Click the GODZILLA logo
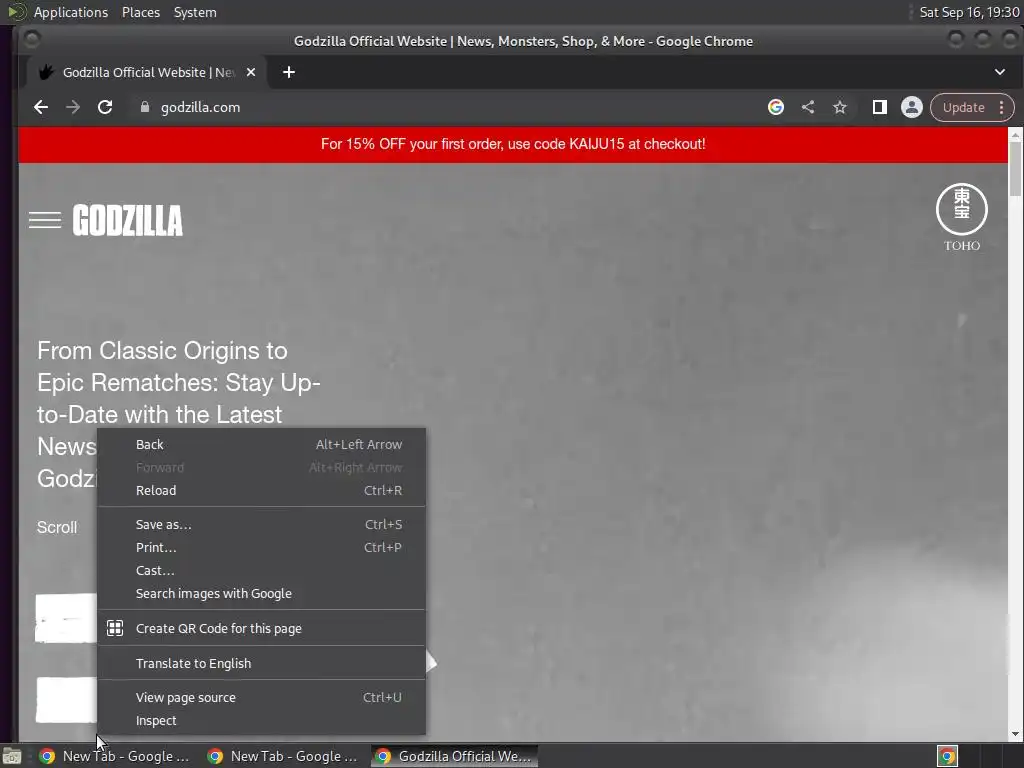This screenshot has height=768, width=1024. [x=127, y=220]
